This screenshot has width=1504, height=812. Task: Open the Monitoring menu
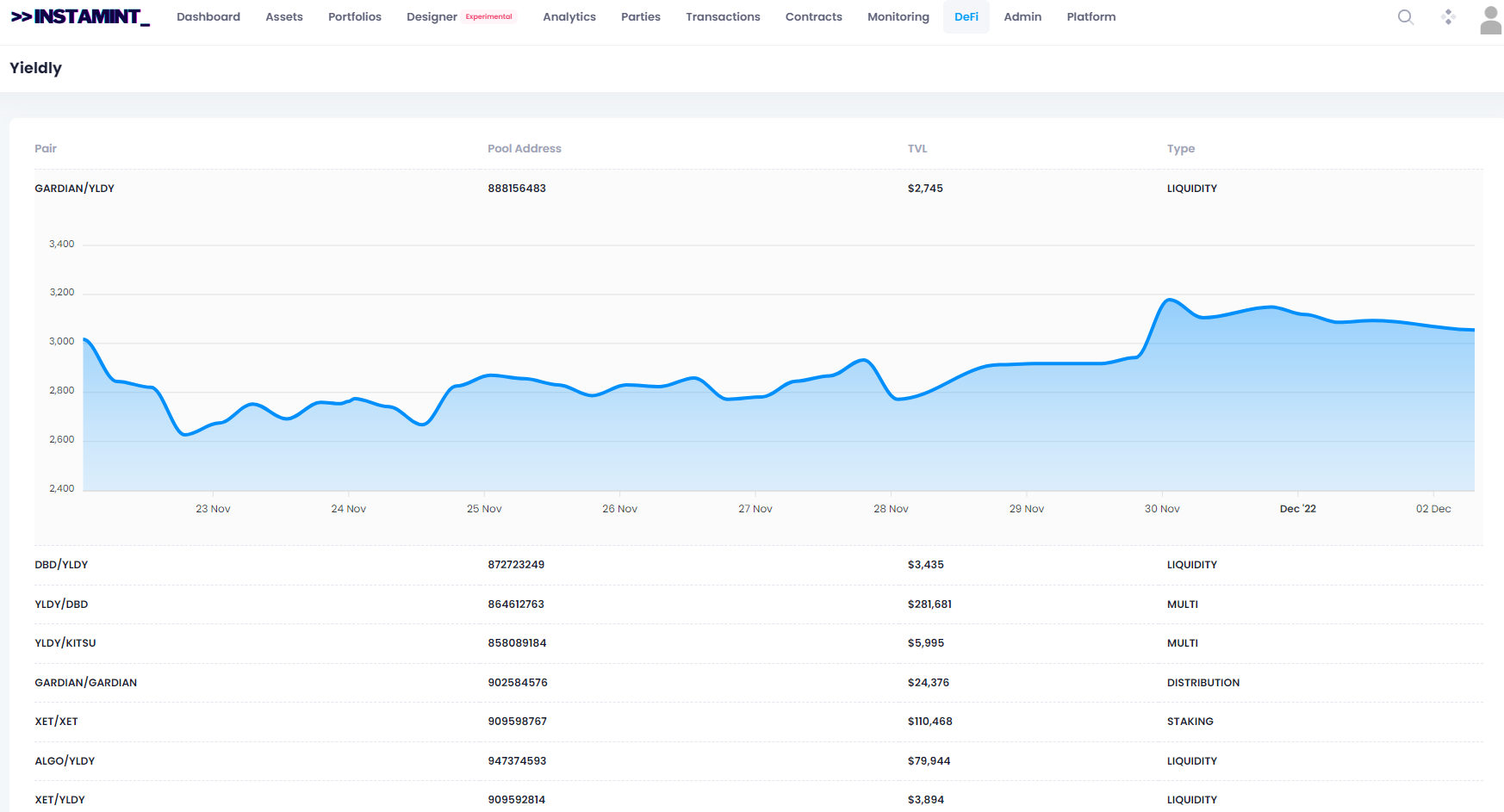(898, 17)
